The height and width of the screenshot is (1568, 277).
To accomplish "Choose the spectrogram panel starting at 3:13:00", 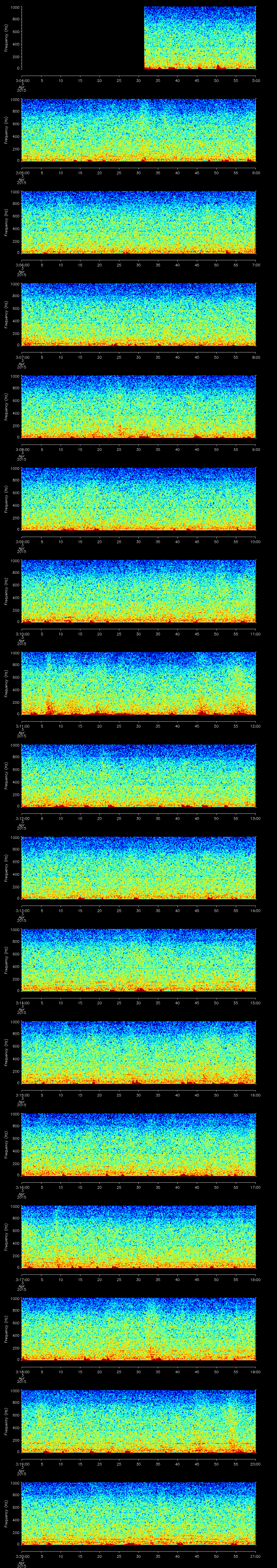I will pyautogui.click(x=139, y=868).
